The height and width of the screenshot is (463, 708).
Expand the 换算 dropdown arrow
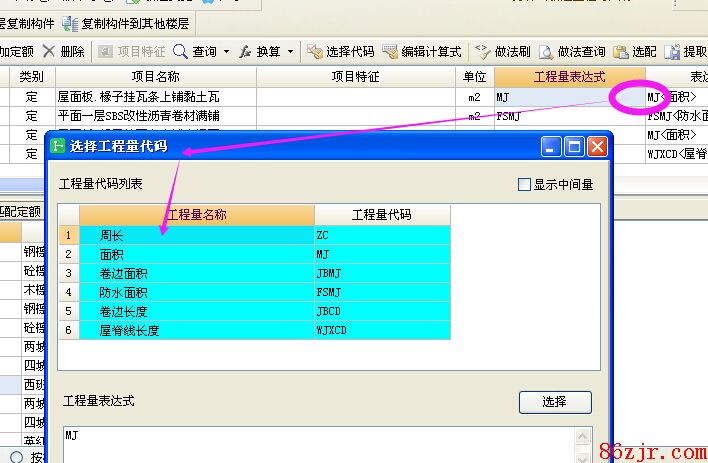291,51
